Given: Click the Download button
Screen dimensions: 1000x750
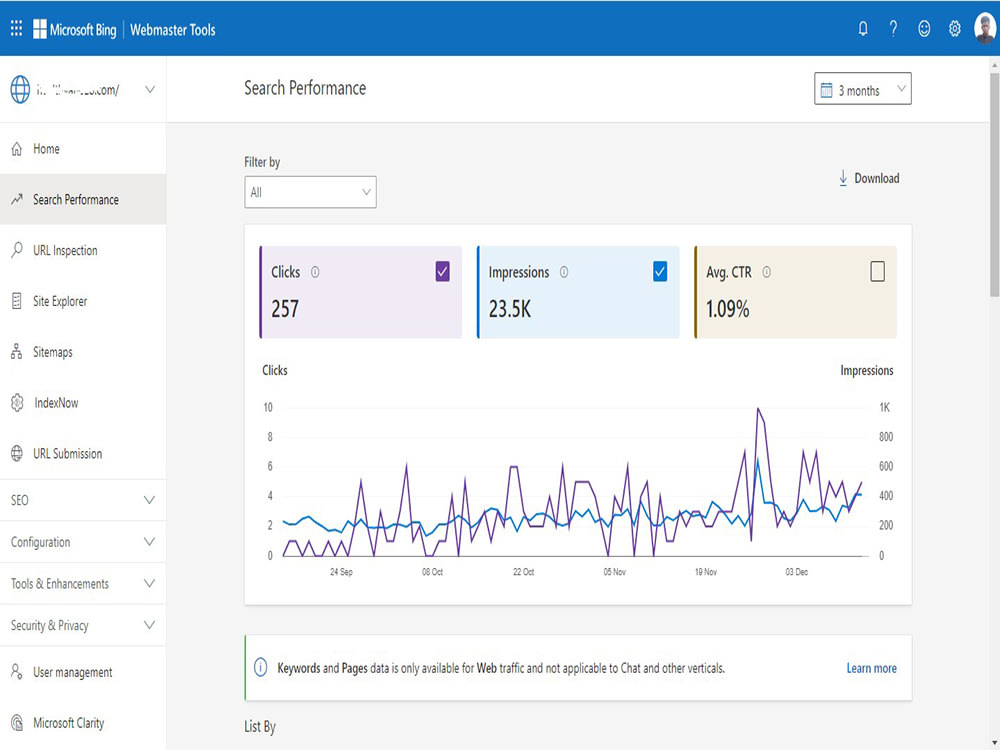Looking at the screenshot, I should (869, 178).
